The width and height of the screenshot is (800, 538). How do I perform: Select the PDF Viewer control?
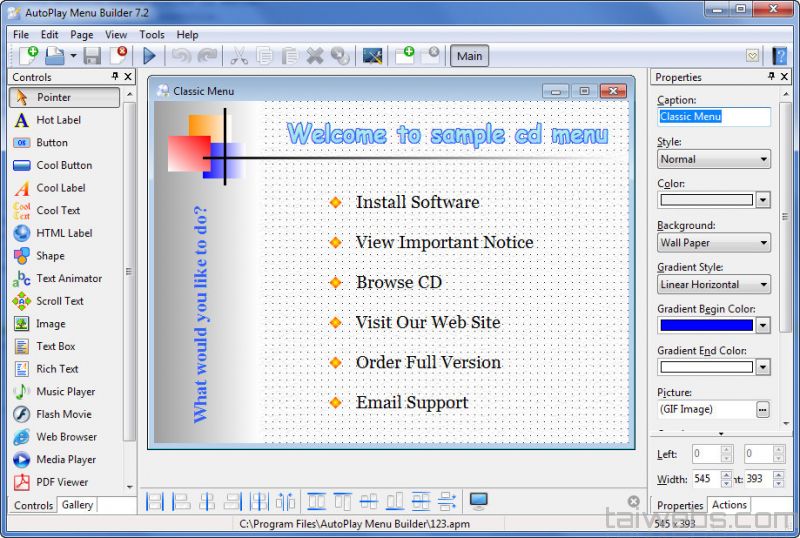62,482
